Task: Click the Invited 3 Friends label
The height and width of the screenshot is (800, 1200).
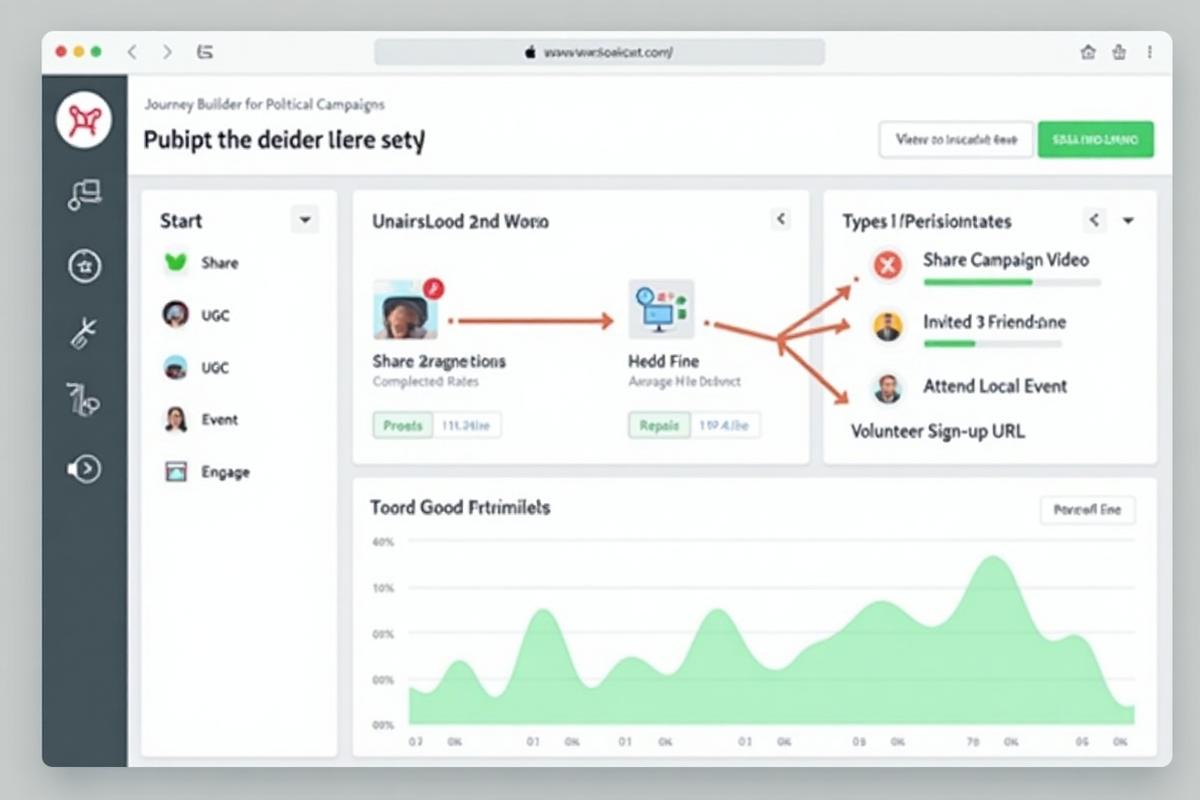Action: 994,322
